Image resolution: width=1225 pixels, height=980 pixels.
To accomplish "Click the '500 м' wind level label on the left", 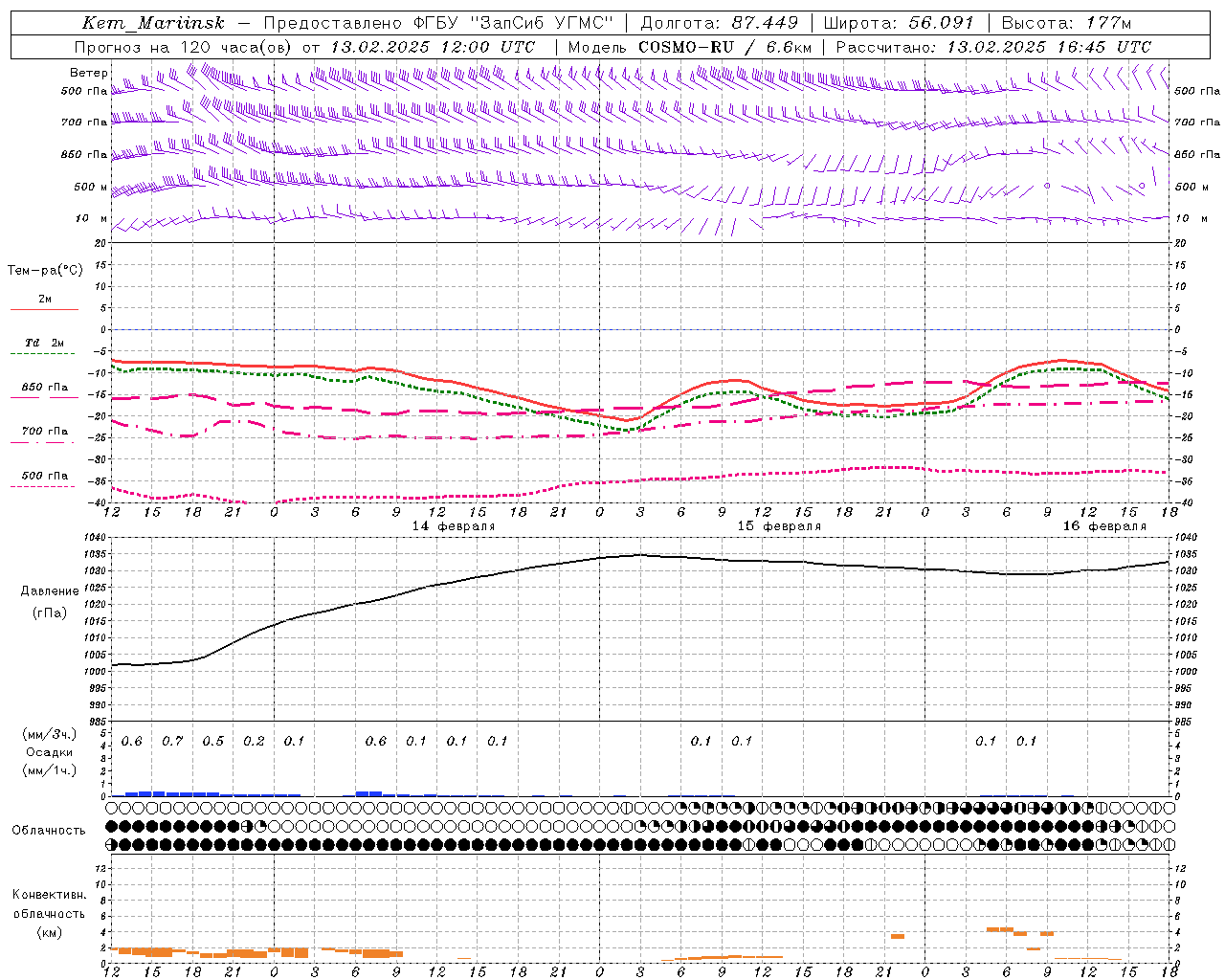I will click(x=91, y=187).
